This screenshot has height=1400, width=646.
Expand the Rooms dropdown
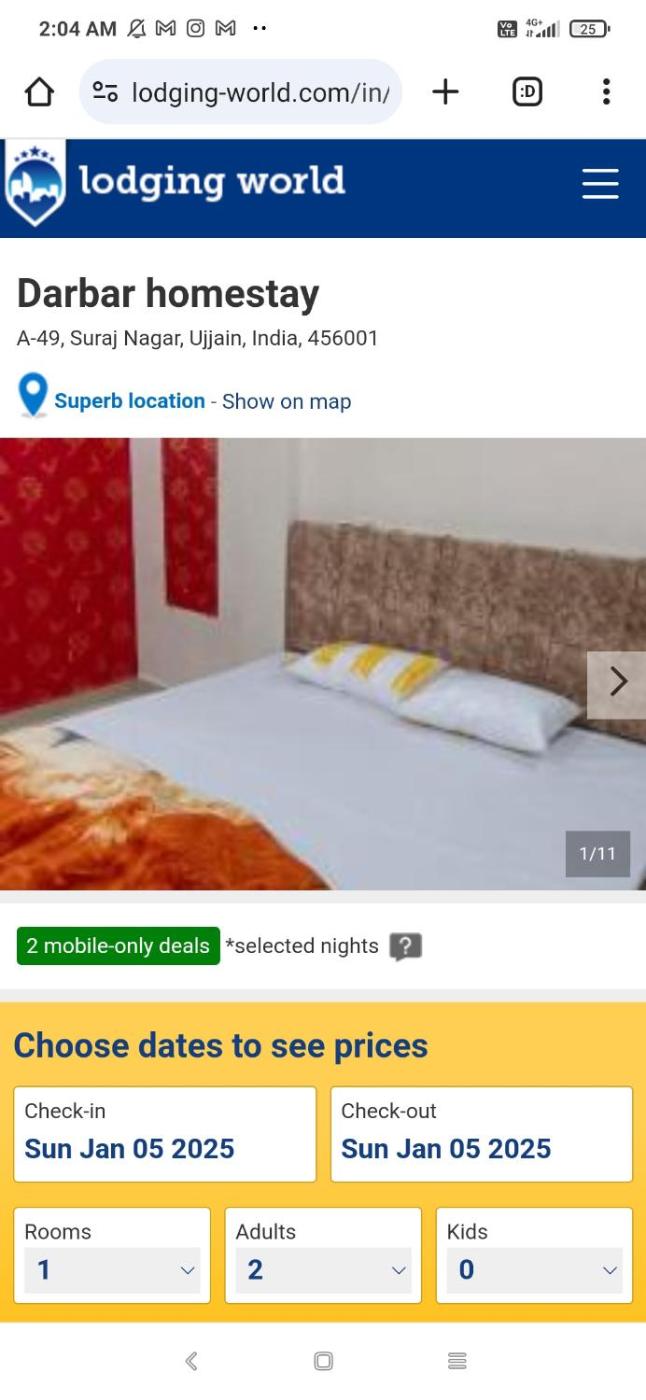[112, 1270]
